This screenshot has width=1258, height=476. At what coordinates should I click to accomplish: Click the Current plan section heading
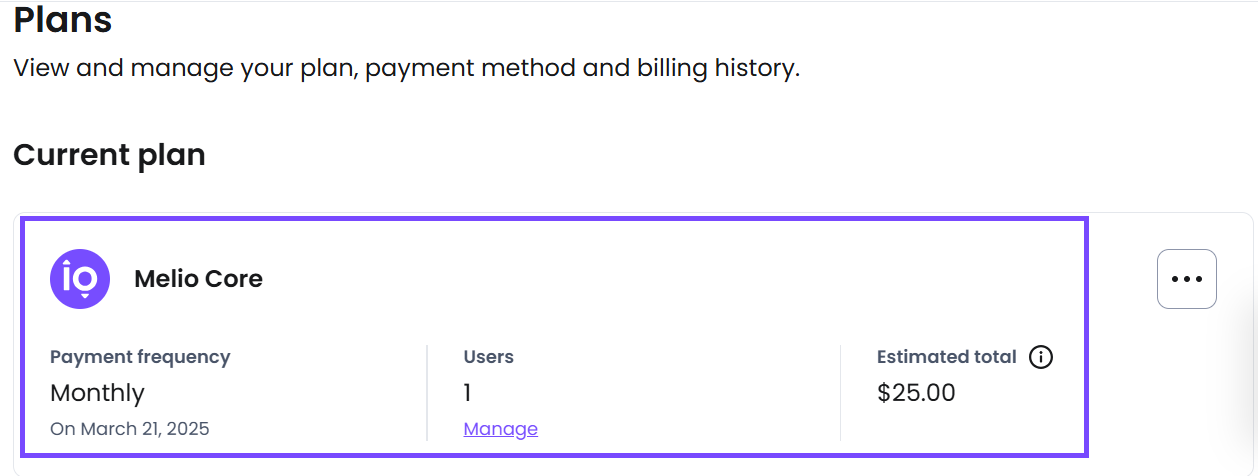tap(109, 155)
